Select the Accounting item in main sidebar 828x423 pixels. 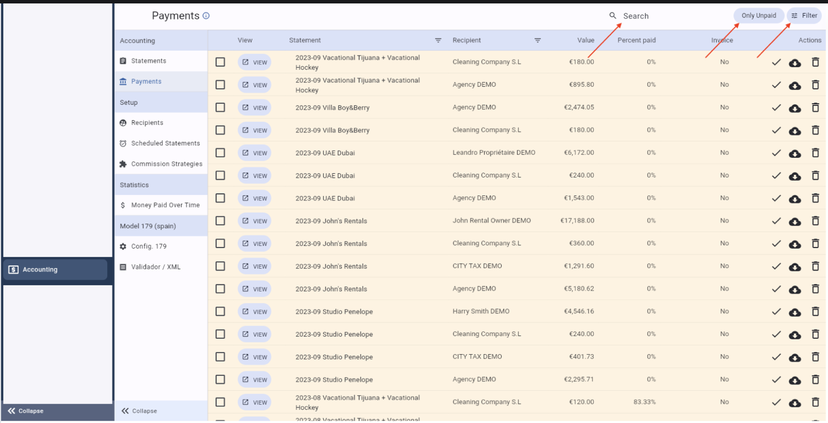[x=55, y=269]
